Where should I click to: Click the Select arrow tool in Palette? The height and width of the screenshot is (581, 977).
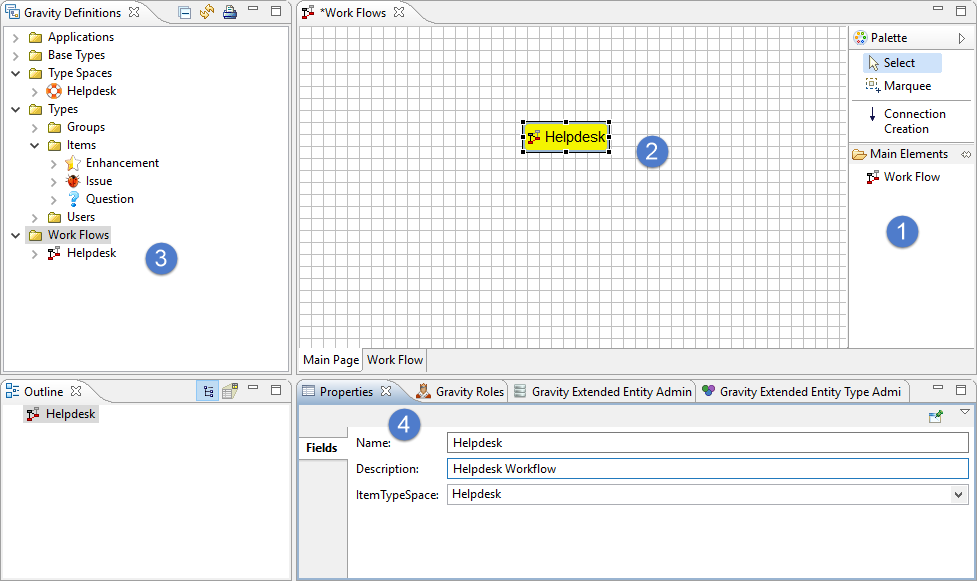tap(897, 63)
